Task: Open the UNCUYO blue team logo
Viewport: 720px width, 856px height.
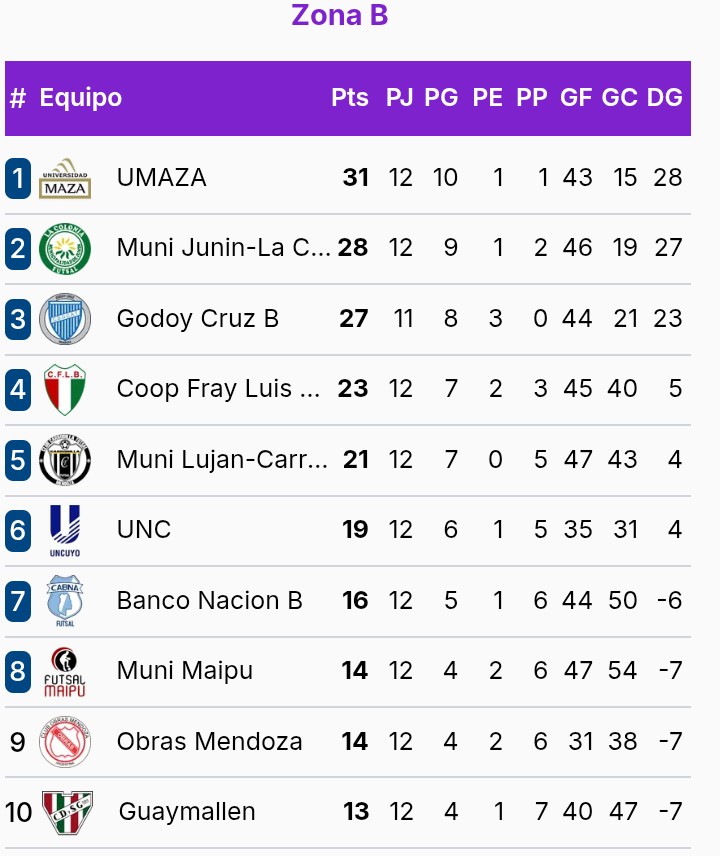Action: (65, 530)
